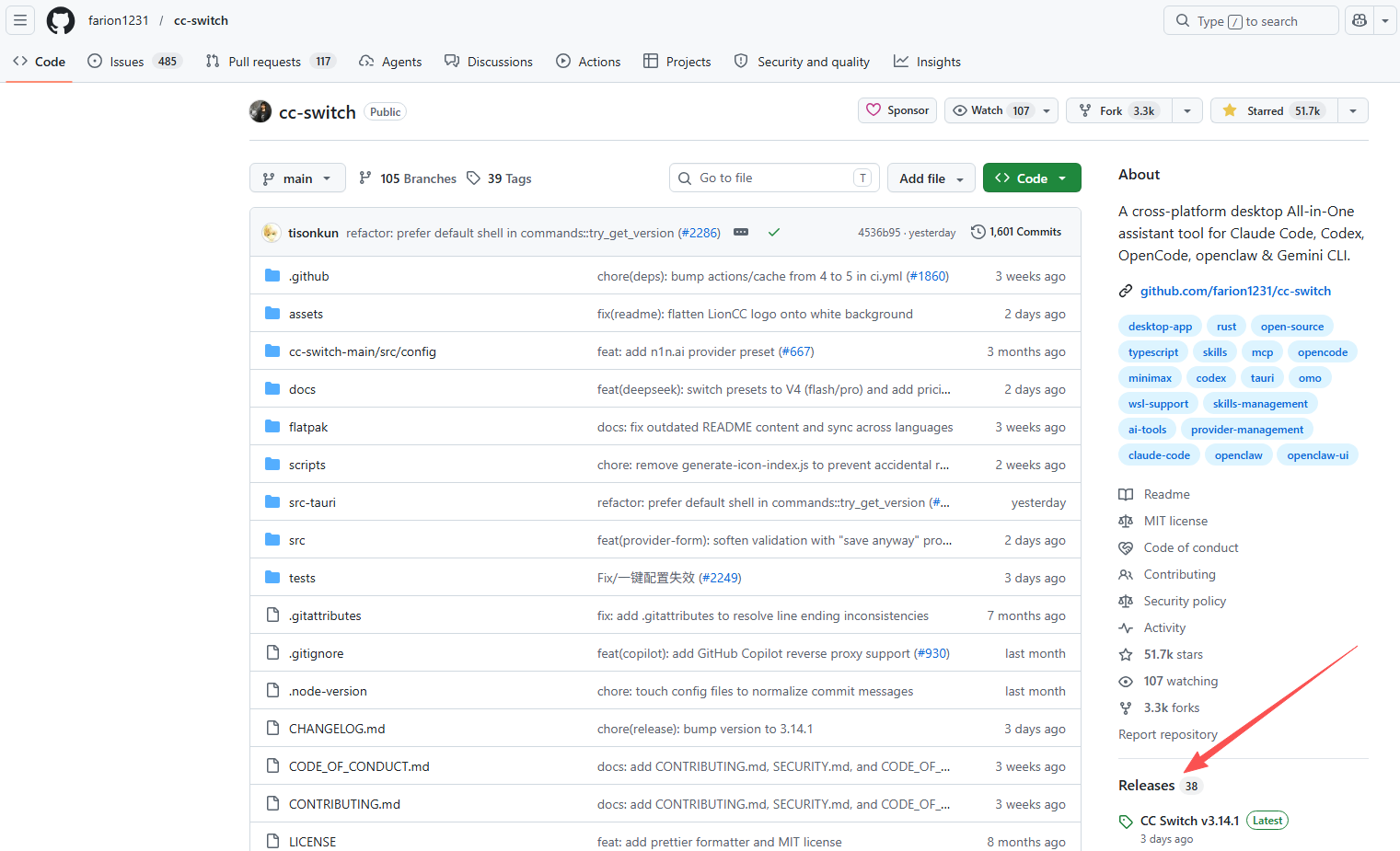Open the .node-version file
The height and width of the screenshot is (851, 1400).
[x=328, y=691]
